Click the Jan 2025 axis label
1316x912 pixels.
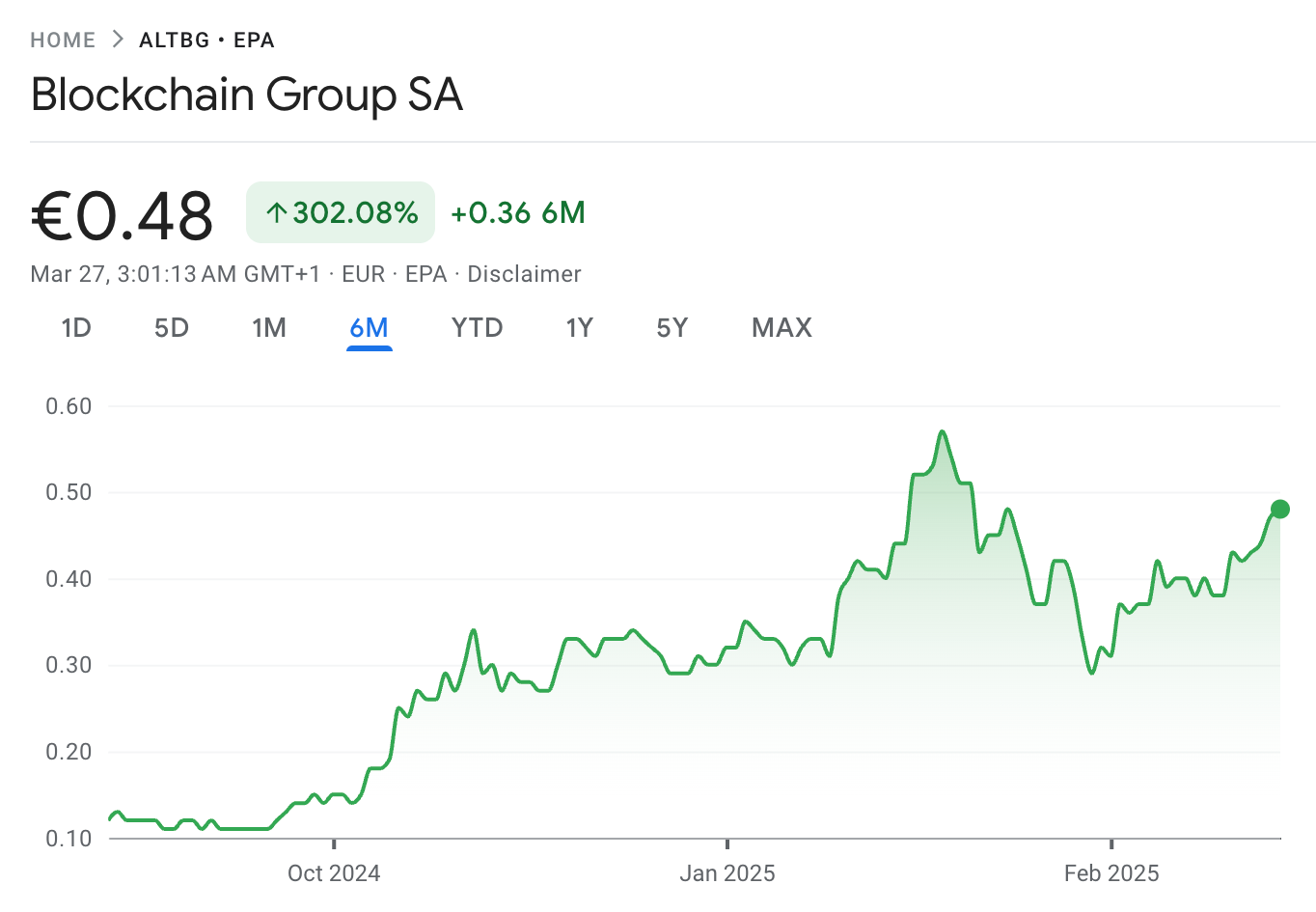coord(727,873)
